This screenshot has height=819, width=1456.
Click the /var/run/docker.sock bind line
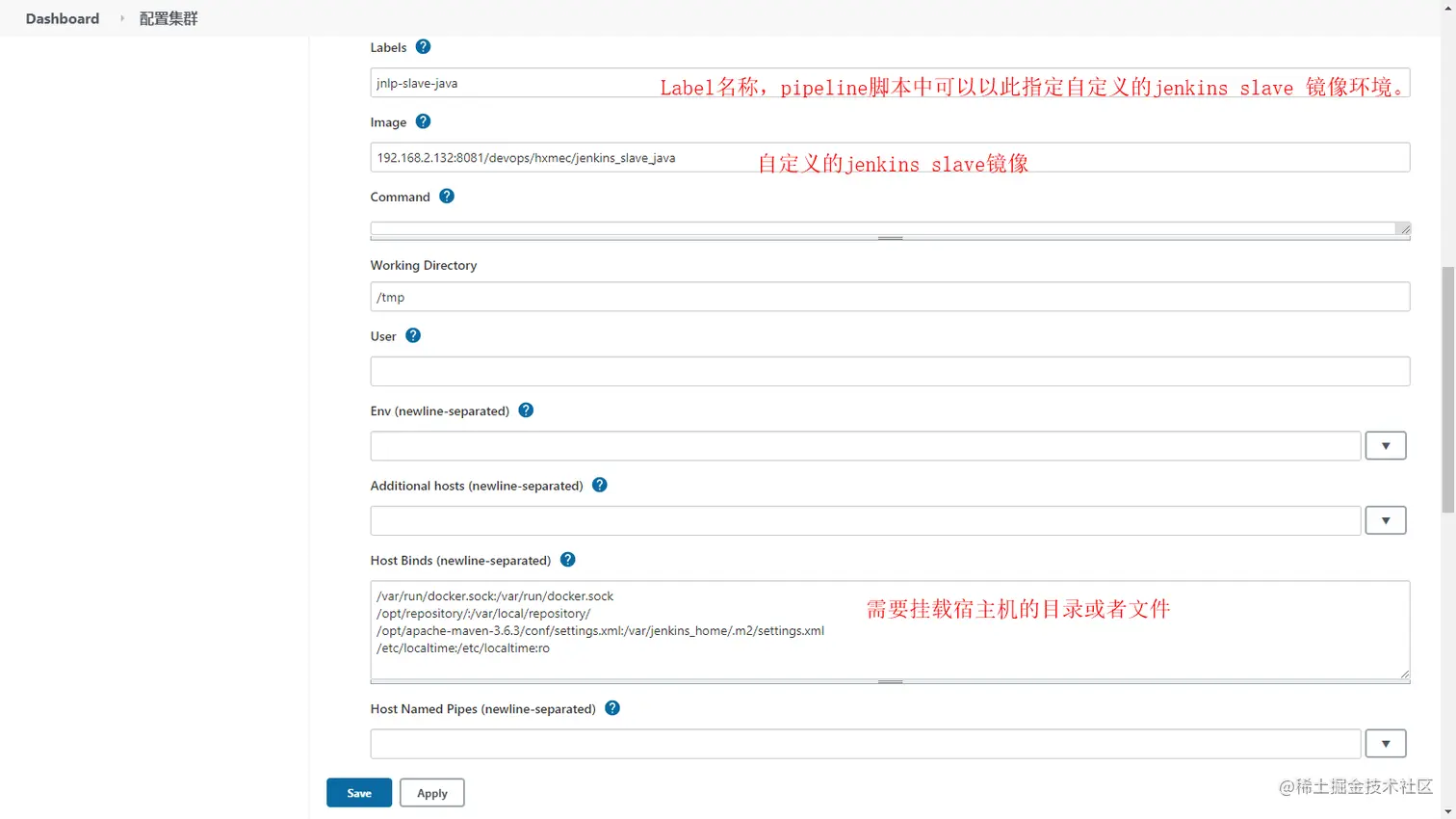[x=495, y=596]
